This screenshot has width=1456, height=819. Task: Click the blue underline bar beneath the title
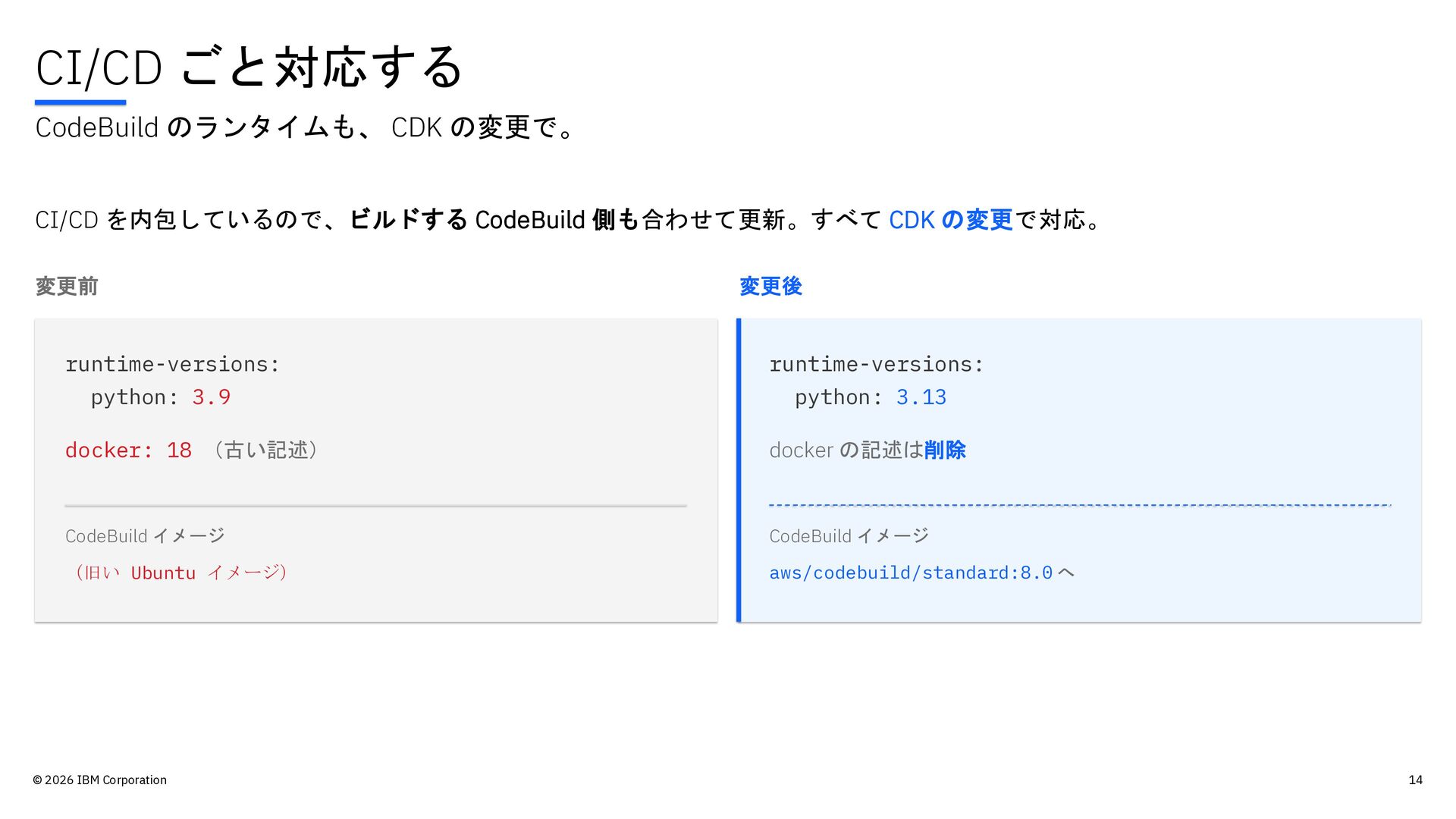pyautogui.click(x=80, y=102)
